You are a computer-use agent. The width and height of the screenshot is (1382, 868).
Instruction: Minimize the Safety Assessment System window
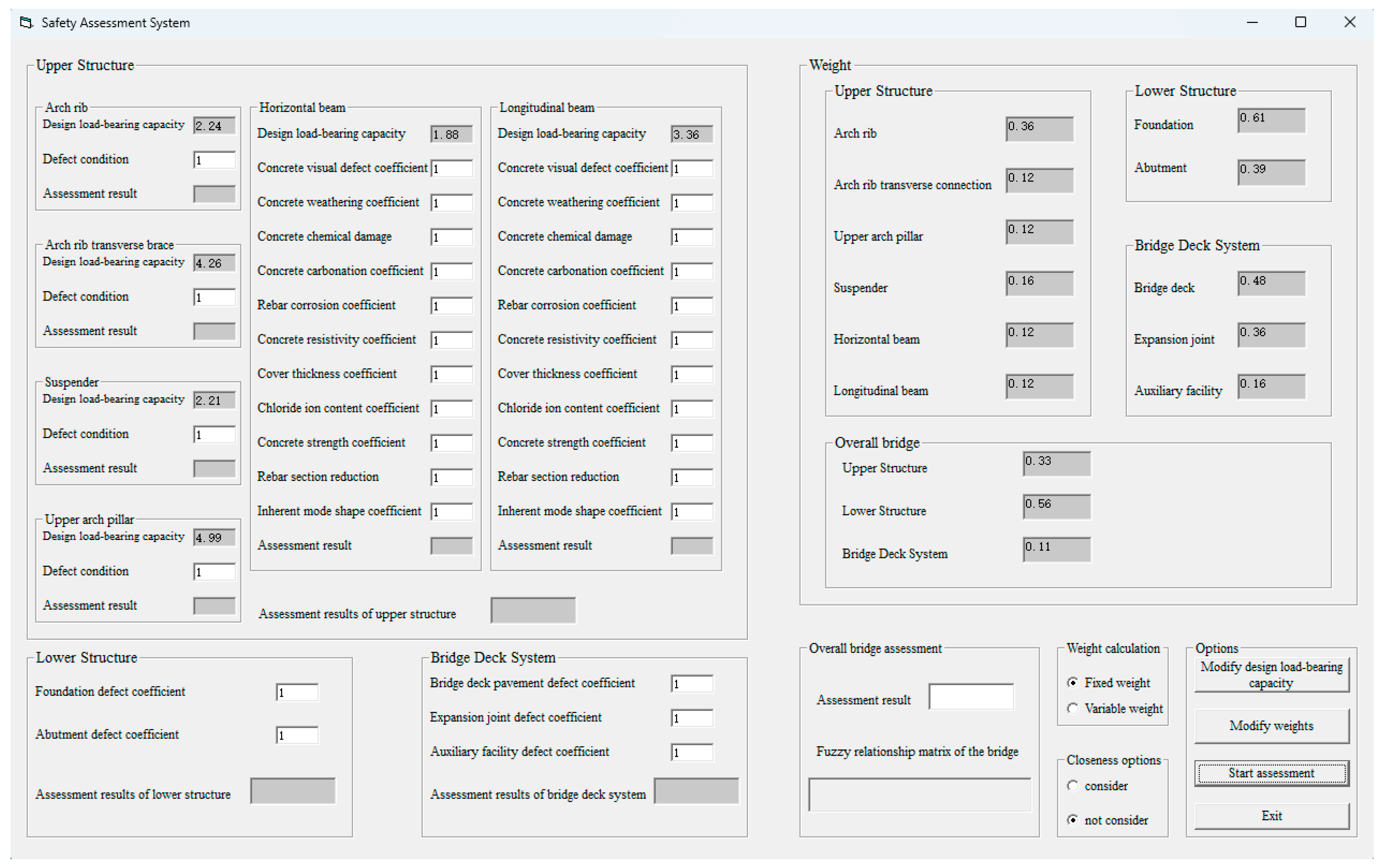(x=1252, y=22)
